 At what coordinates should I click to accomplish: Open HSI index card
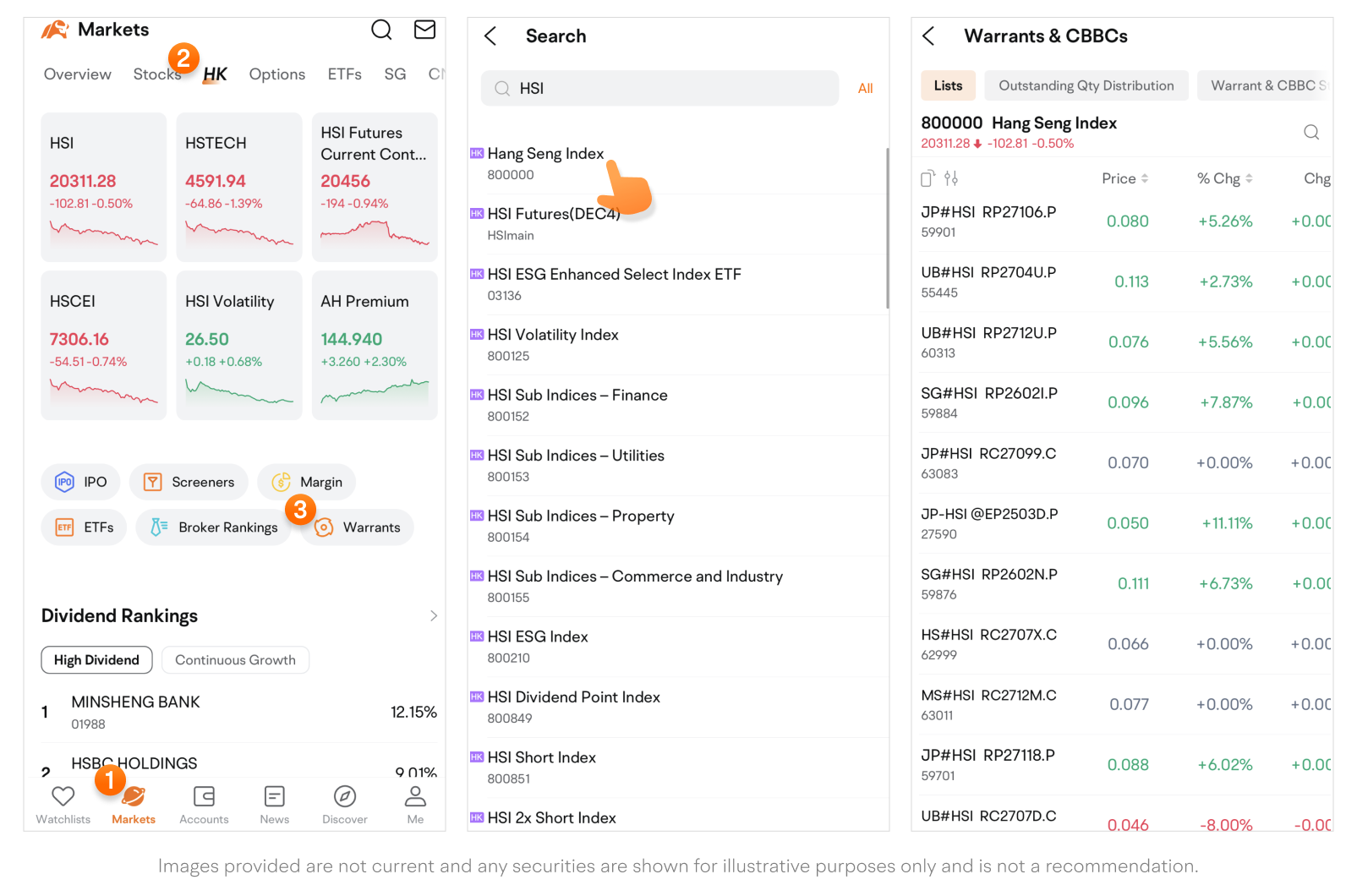coord(104,187)
